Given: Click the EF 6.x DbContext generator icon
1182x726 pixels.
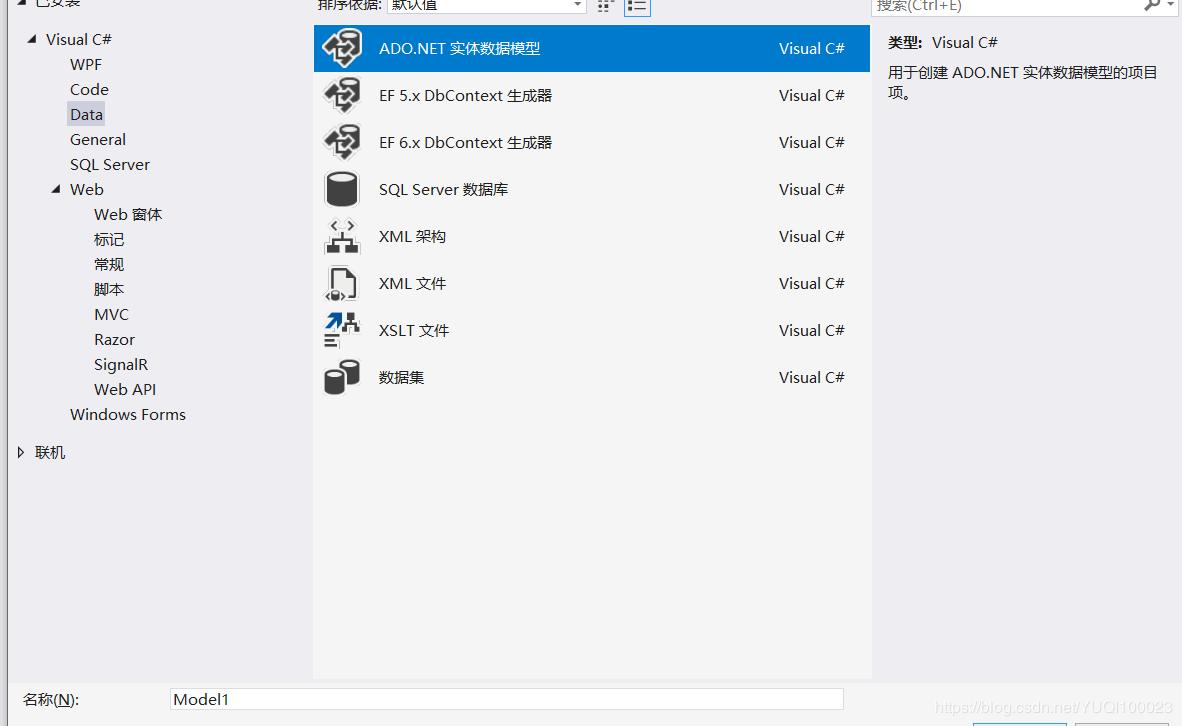Looking at the screenshot, I should (342, 142).
